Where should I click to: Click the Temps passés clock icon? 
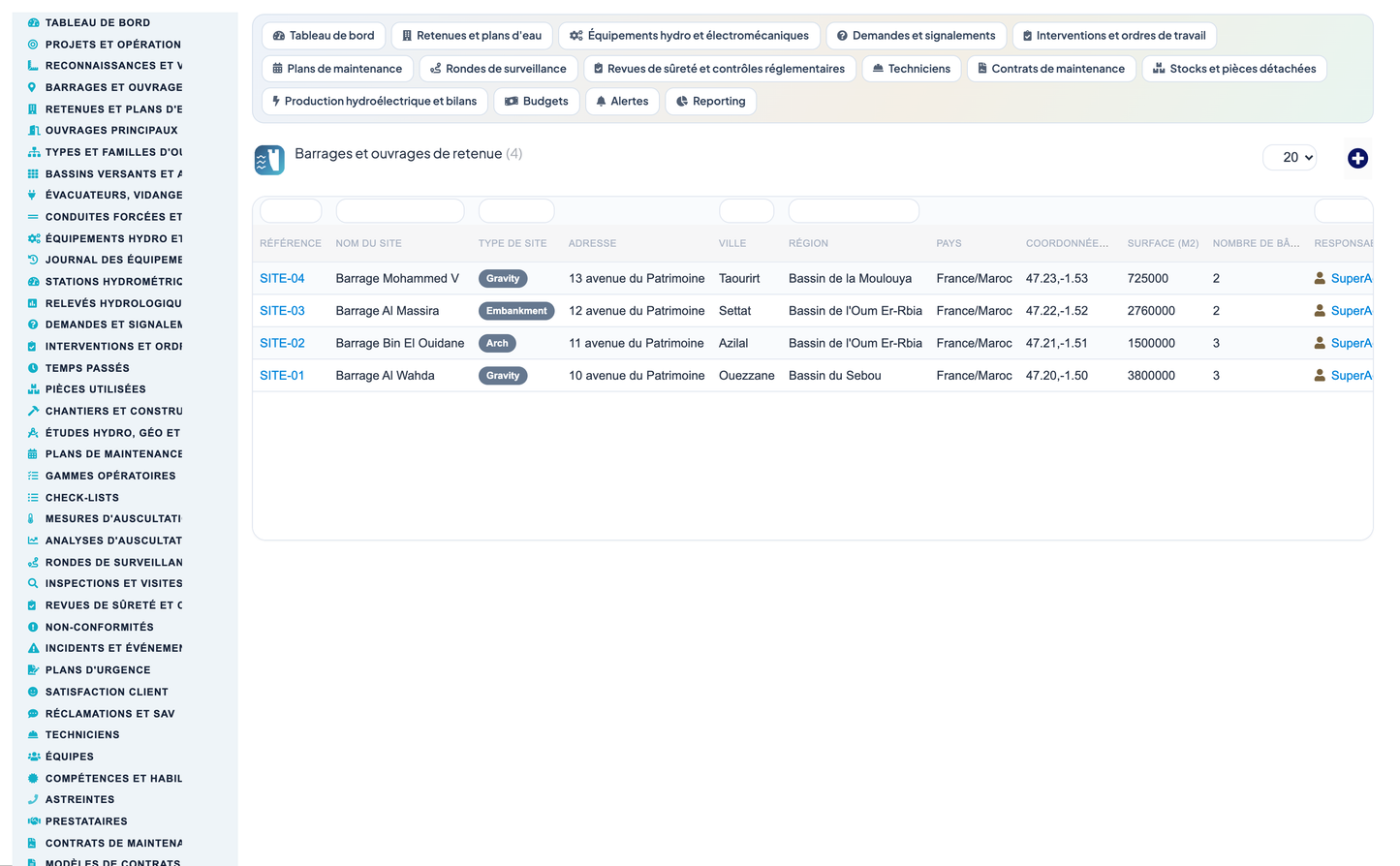click(33, 368)
